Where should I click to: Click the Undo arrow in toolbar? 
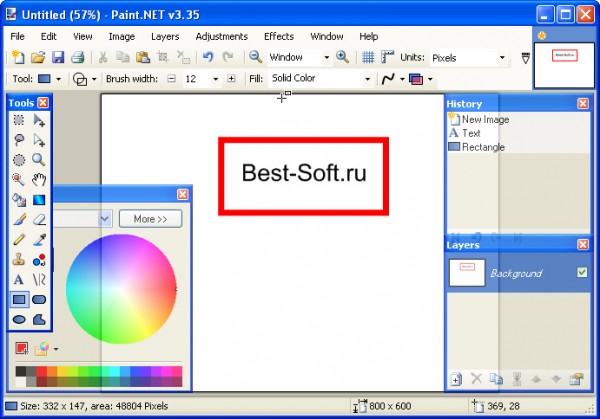click(x=208, y=58)
